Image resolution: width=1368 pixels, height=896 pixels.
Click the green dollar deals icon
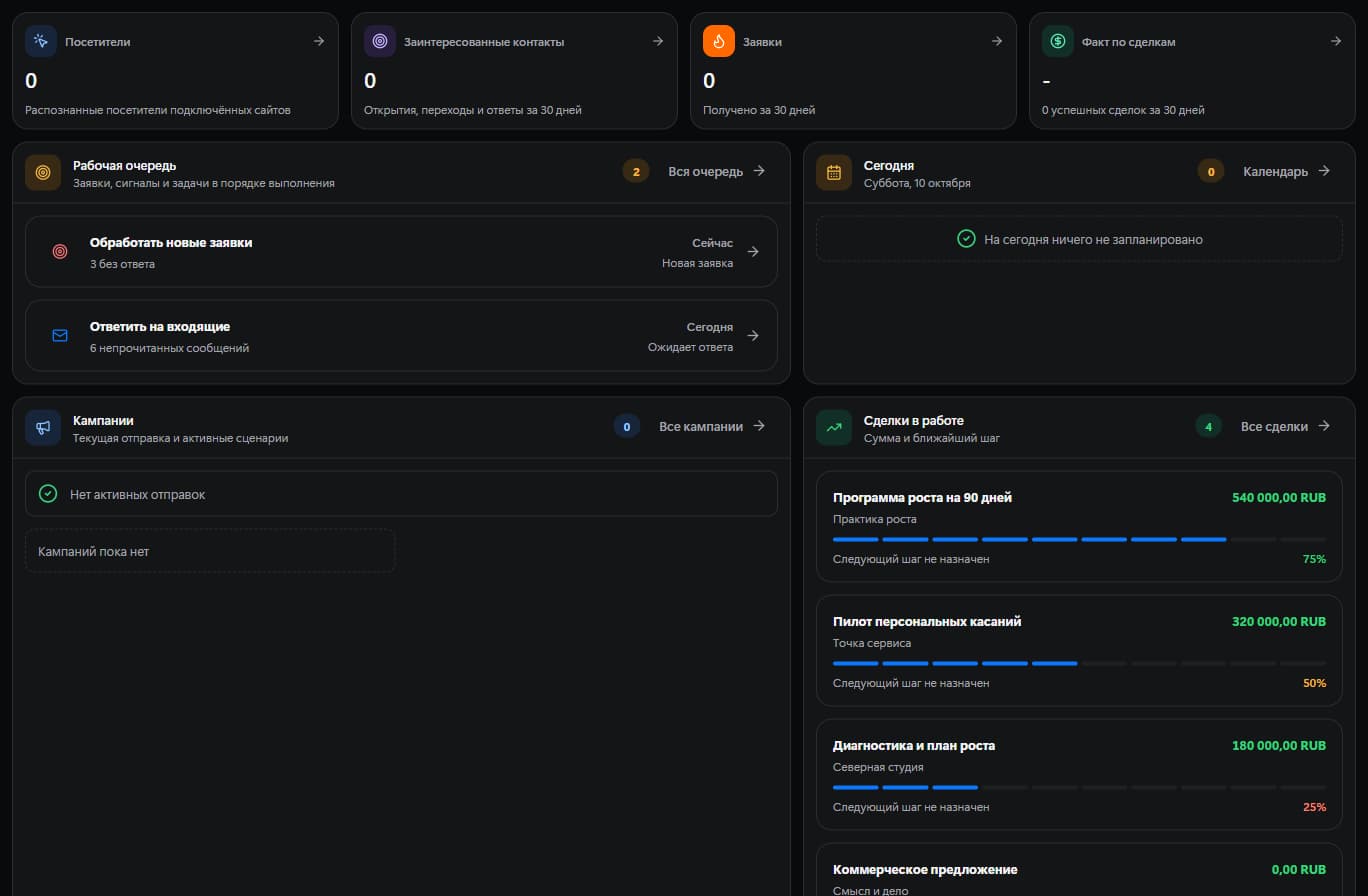click(x=1058, y=41)
